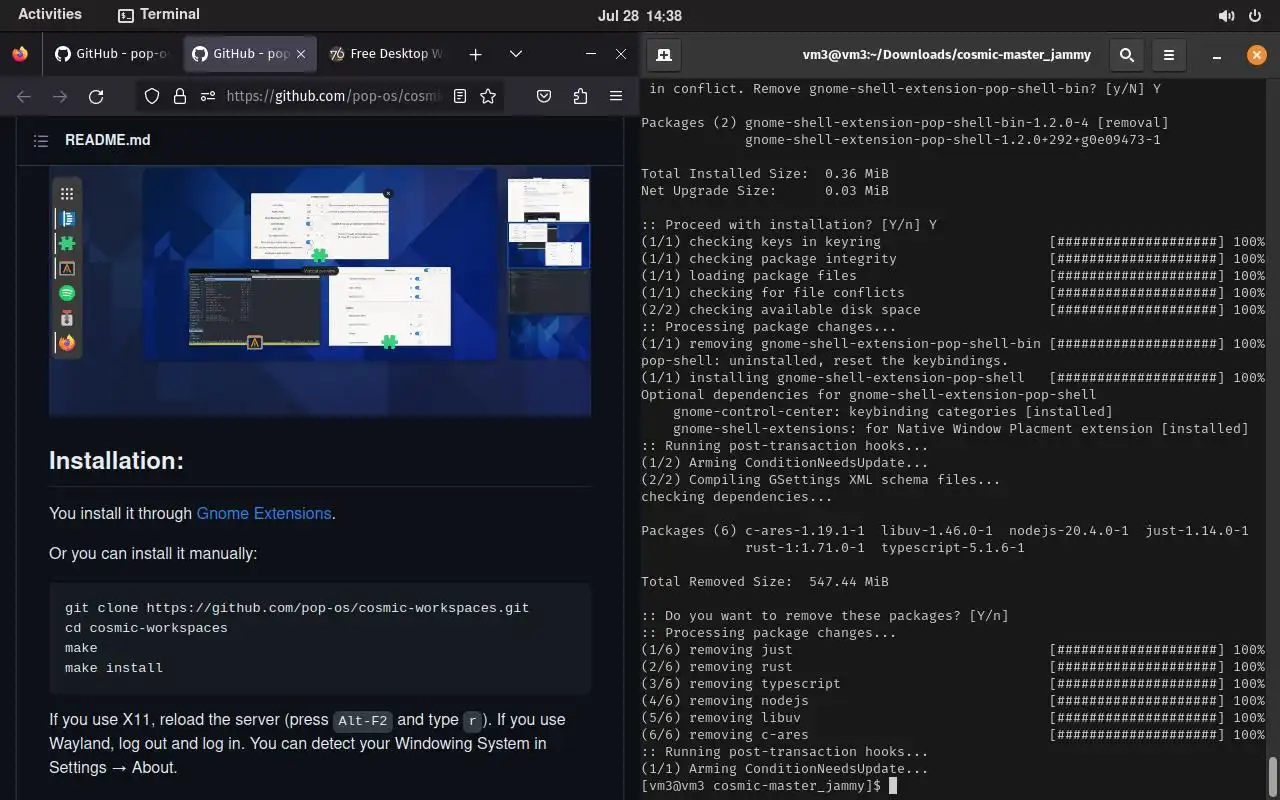Toggle reader view icon
This screenshot has height=800, width=1280.
[x=460, y=96]
